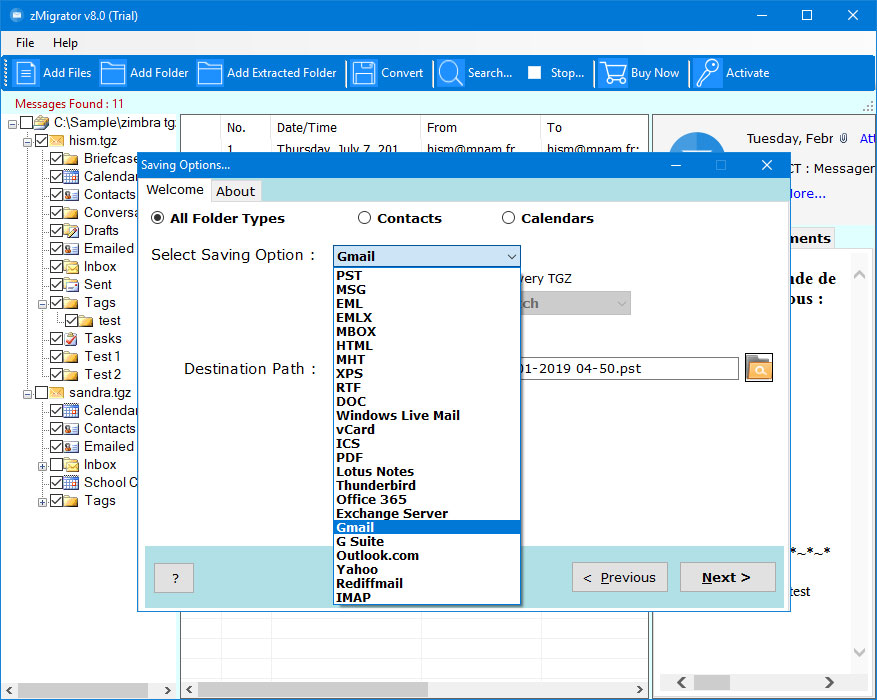This screenshot has height=700, width=877.
Task: Select the All Folder Types radio button
Action: tap(158, 218)
